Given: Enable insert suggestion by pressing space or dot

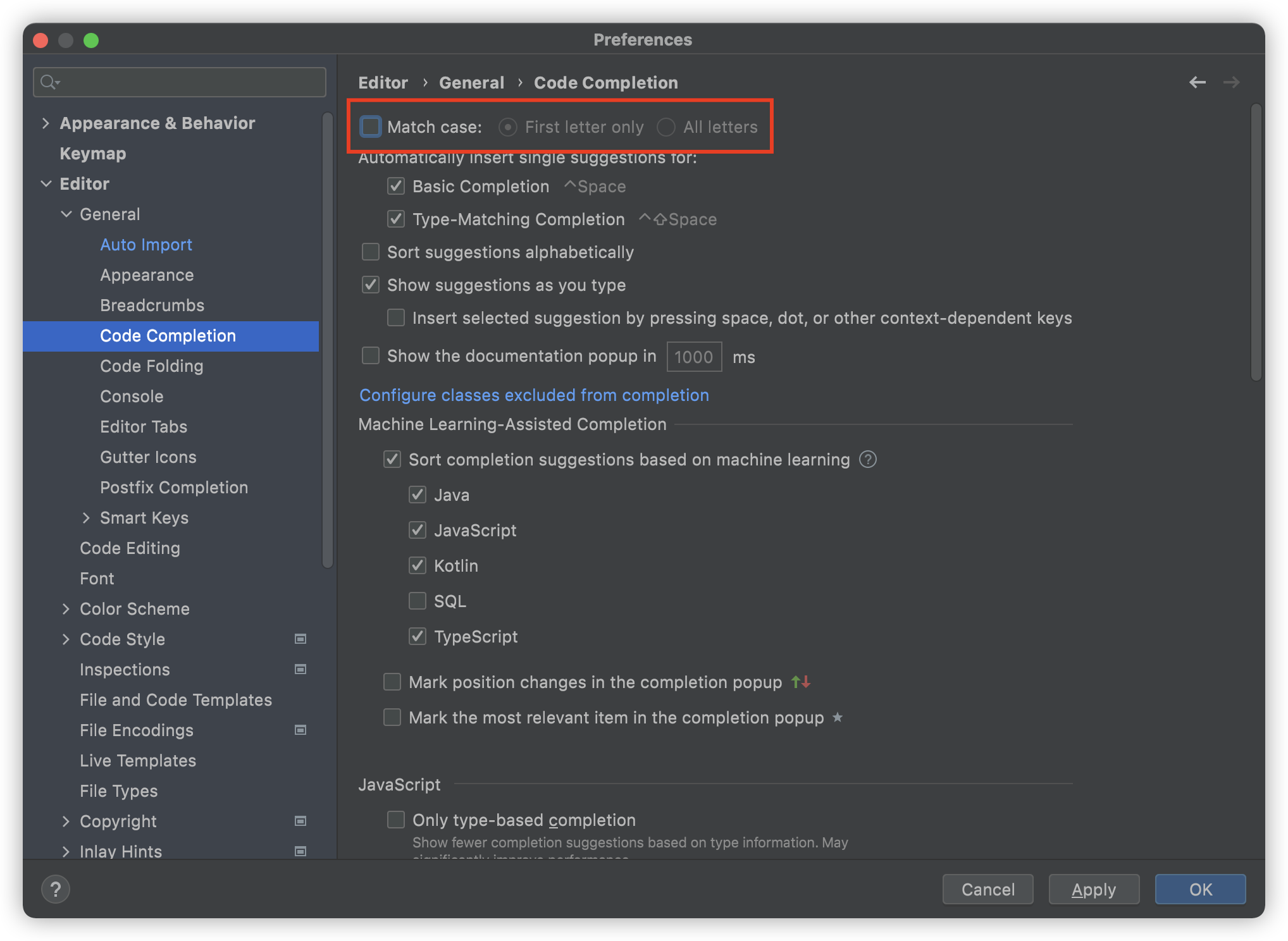Looking at the screenshot, I should pos(396,317).
